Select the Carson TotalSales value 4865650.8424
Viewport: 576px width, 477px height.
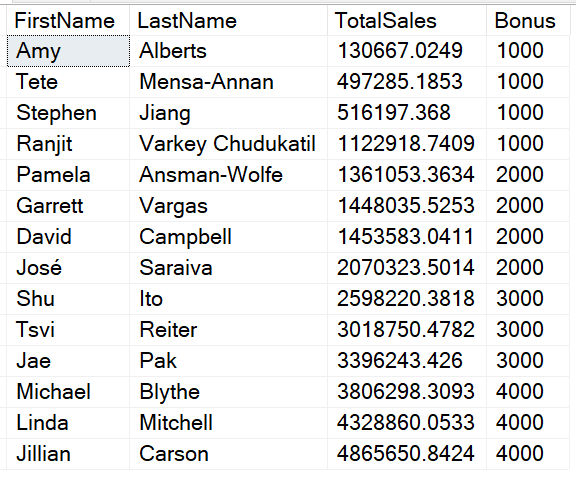[407, 453]
